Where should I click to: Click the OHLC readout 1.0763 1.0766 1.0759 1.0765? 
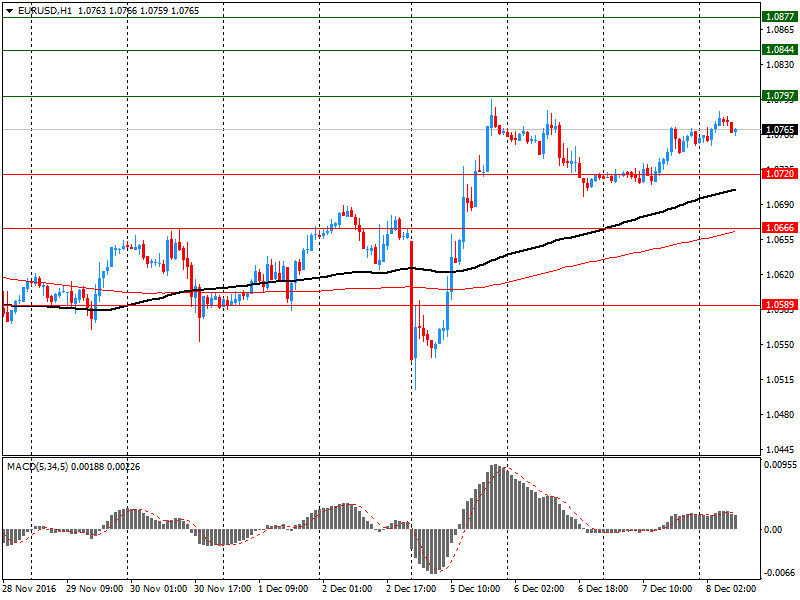tap(138, 11)
